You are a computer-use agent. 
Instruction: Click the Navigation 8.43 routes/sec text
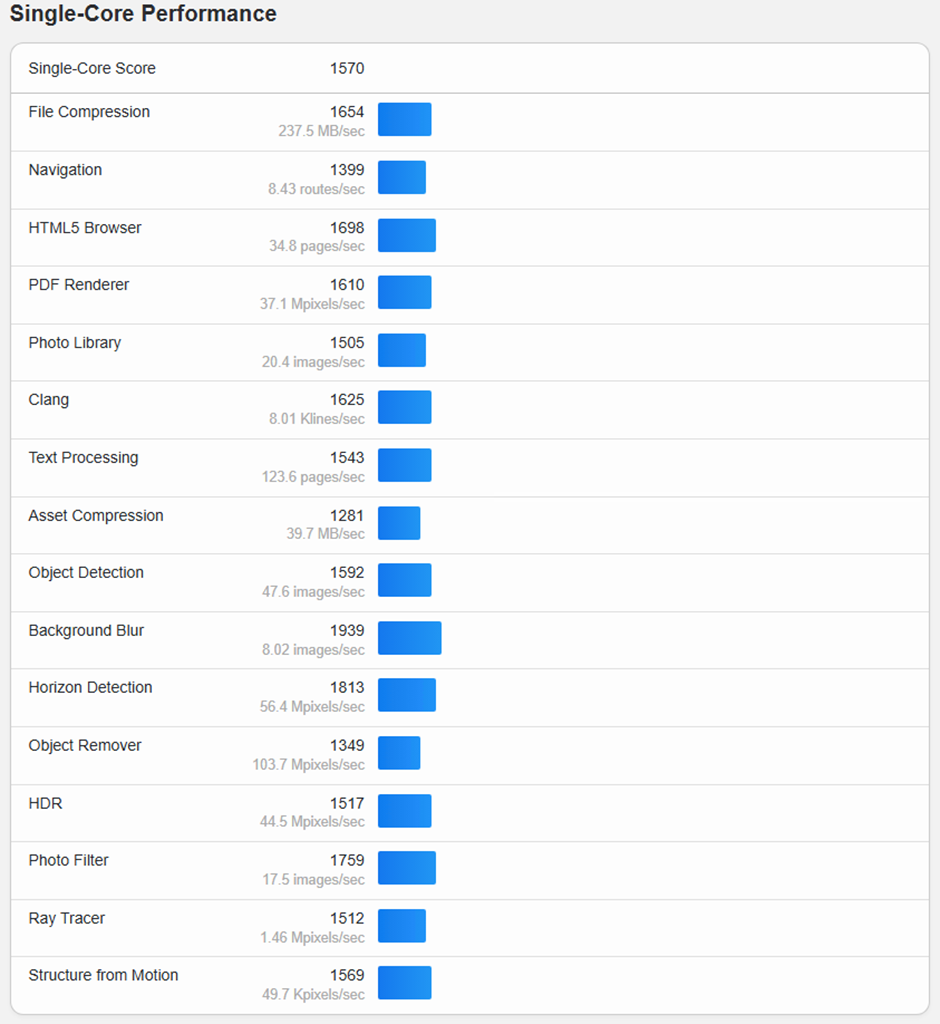[316, 189]
